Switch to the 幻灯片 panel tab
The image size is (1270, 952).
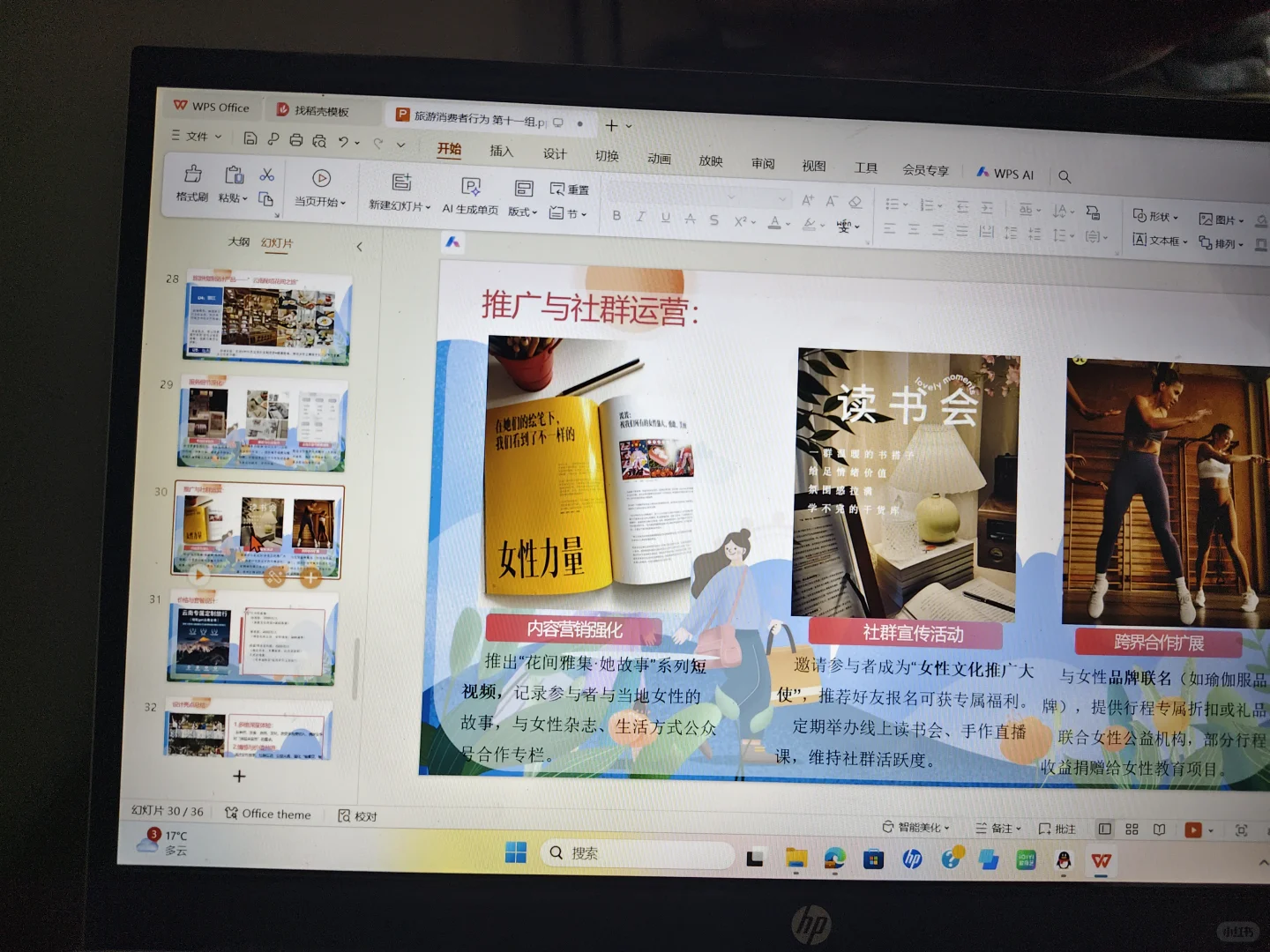276,243
